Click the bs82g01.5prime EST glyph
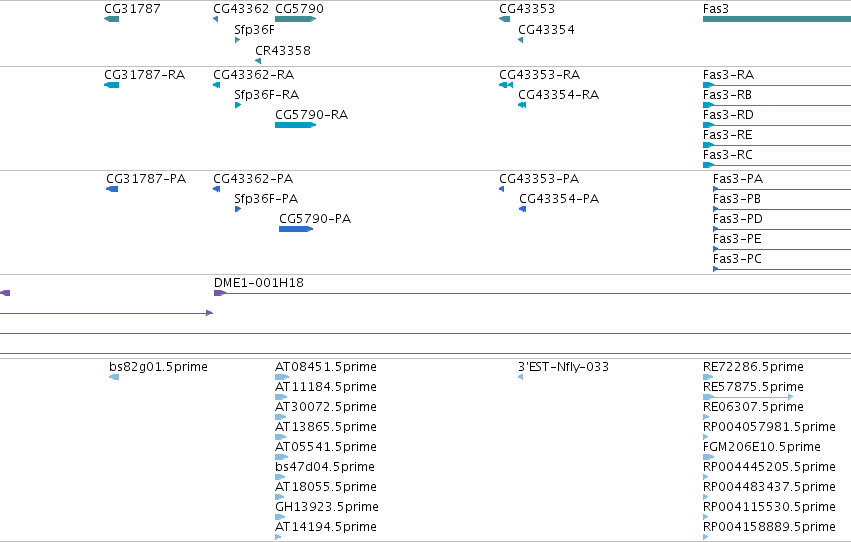Screen dimensions: 851x542 (114, 377)
